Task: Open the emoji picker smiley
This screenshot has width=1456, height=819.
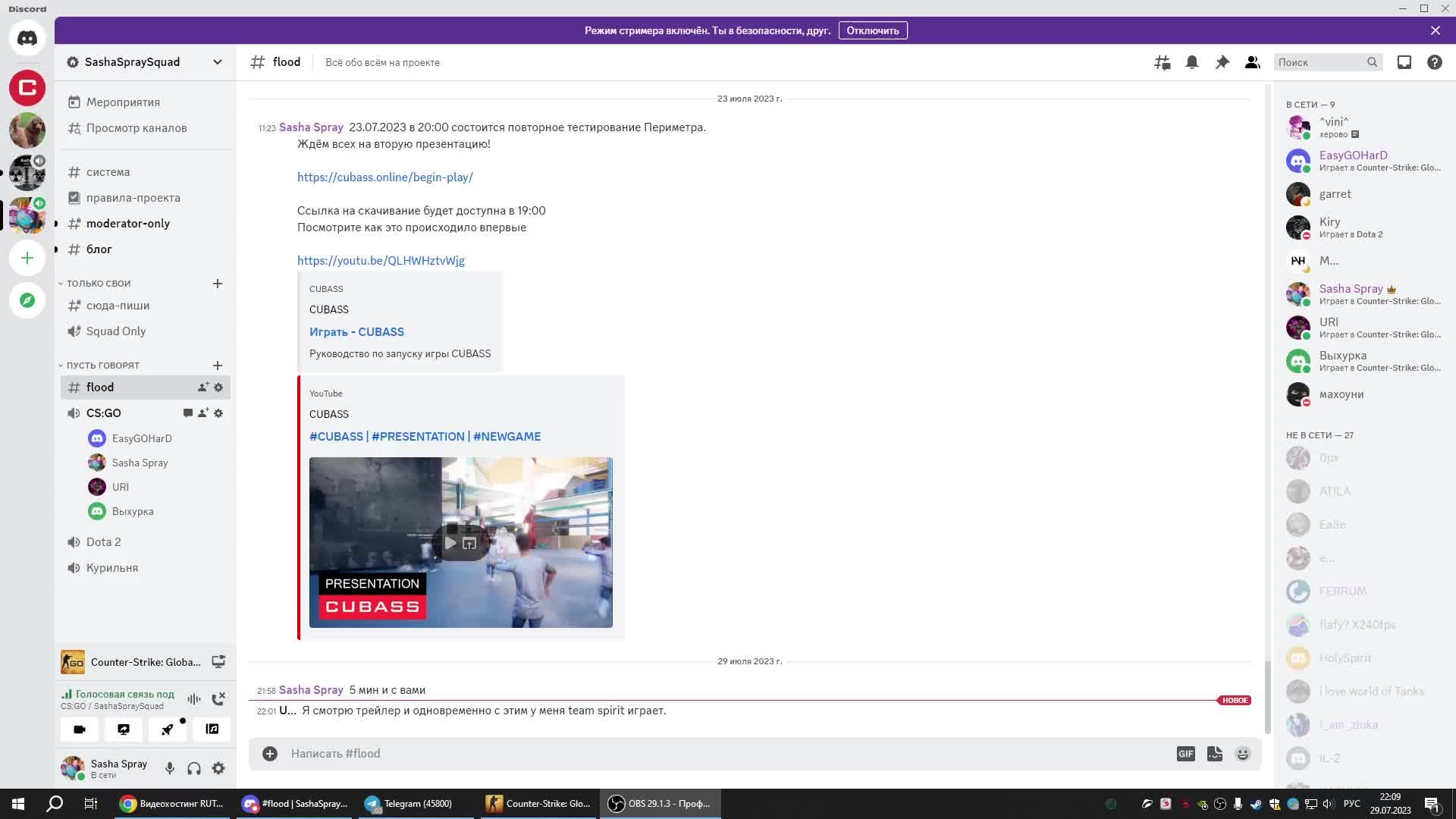Action: (1242, 754)
